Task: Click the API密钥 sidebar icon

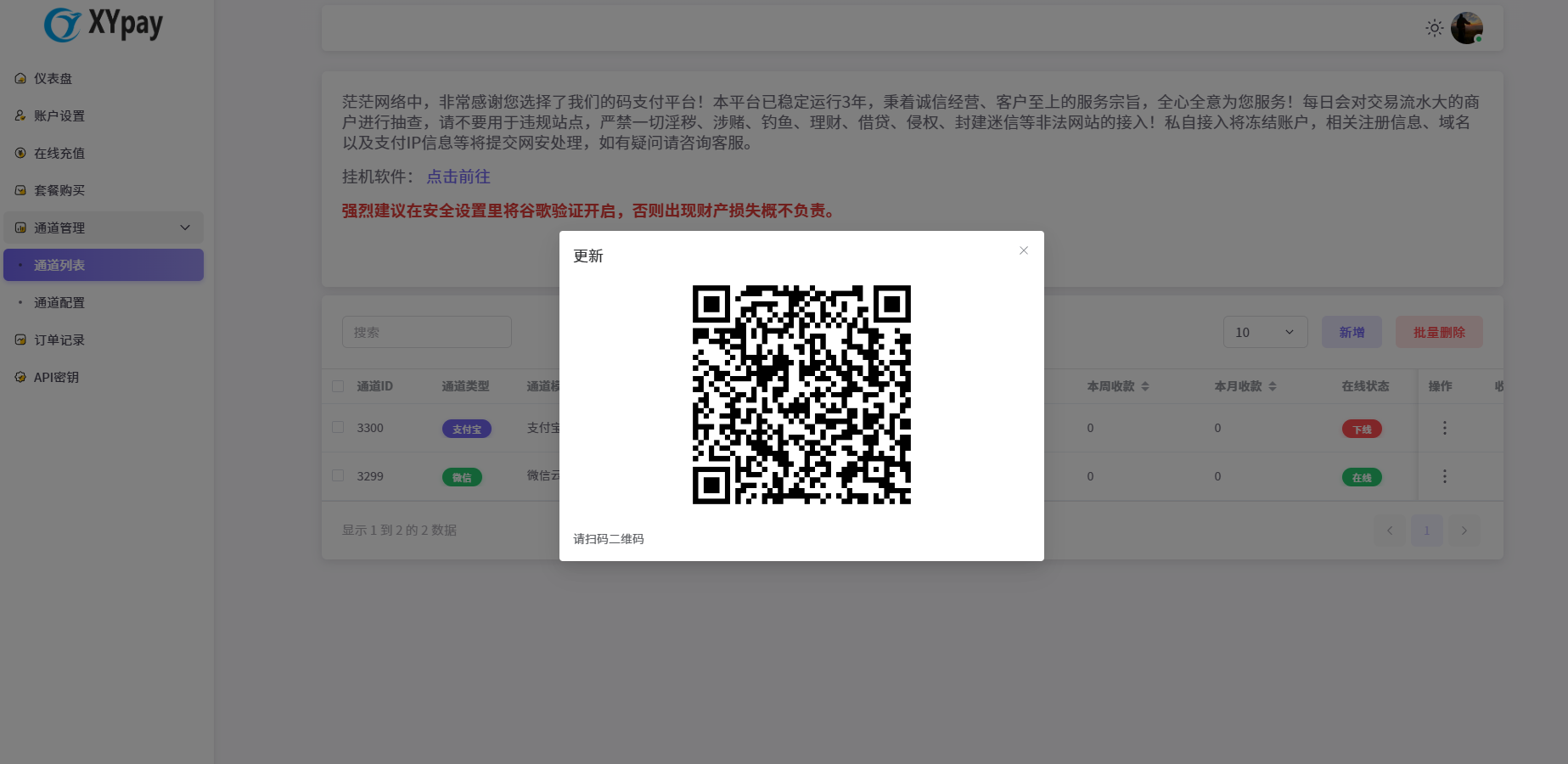Action: [x=20, y=377]
